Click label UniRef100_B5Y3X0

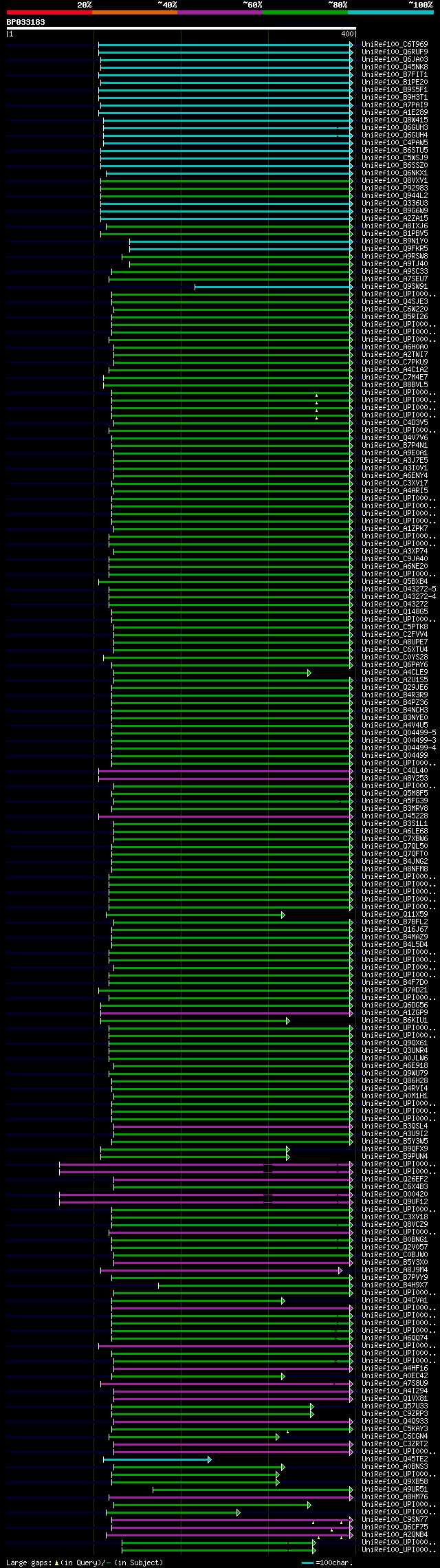click(395, 1262)
